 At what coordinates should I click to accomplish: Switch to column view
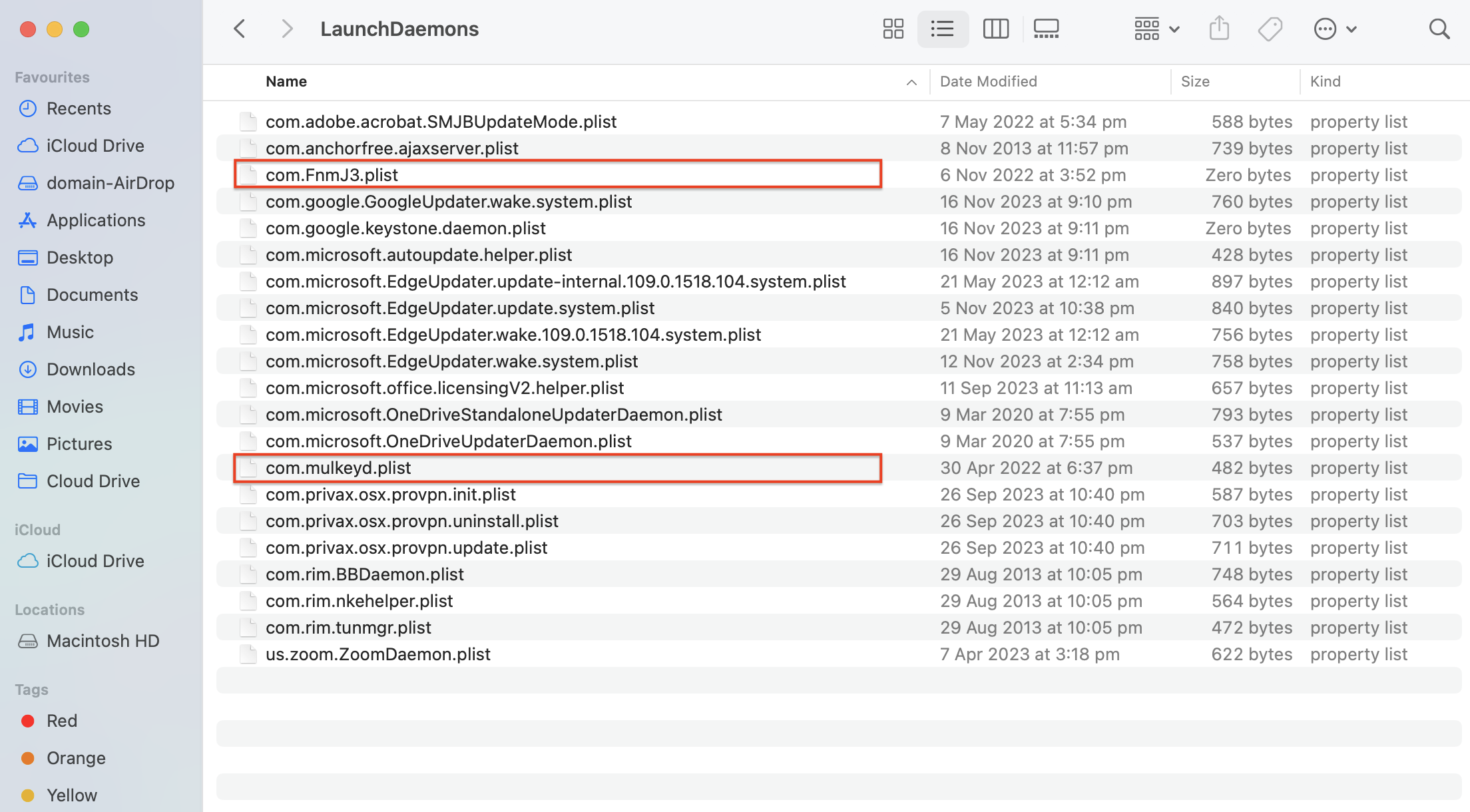click(x=995, y=29)
